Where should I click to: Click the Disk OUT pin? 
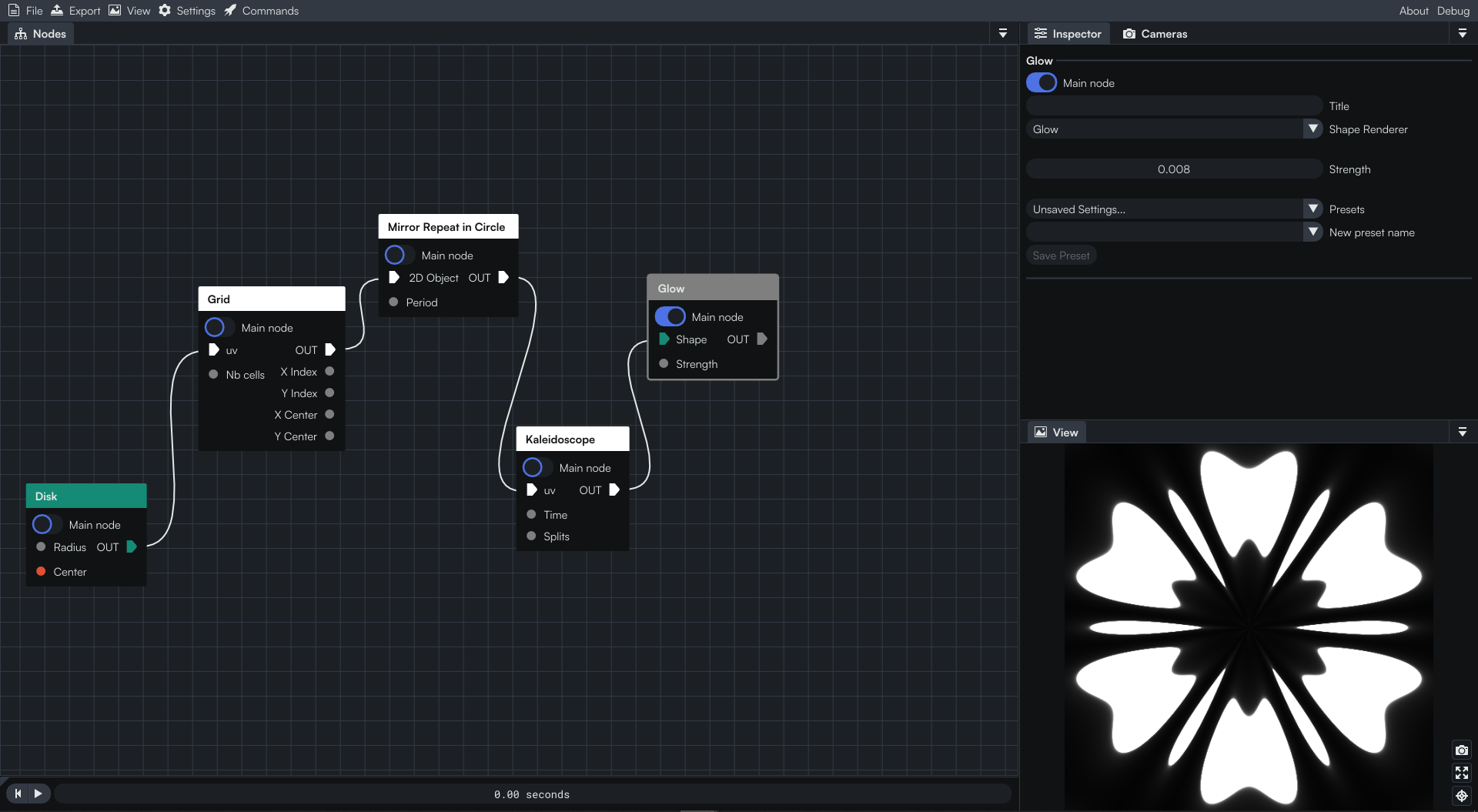(x=132, y=547)
